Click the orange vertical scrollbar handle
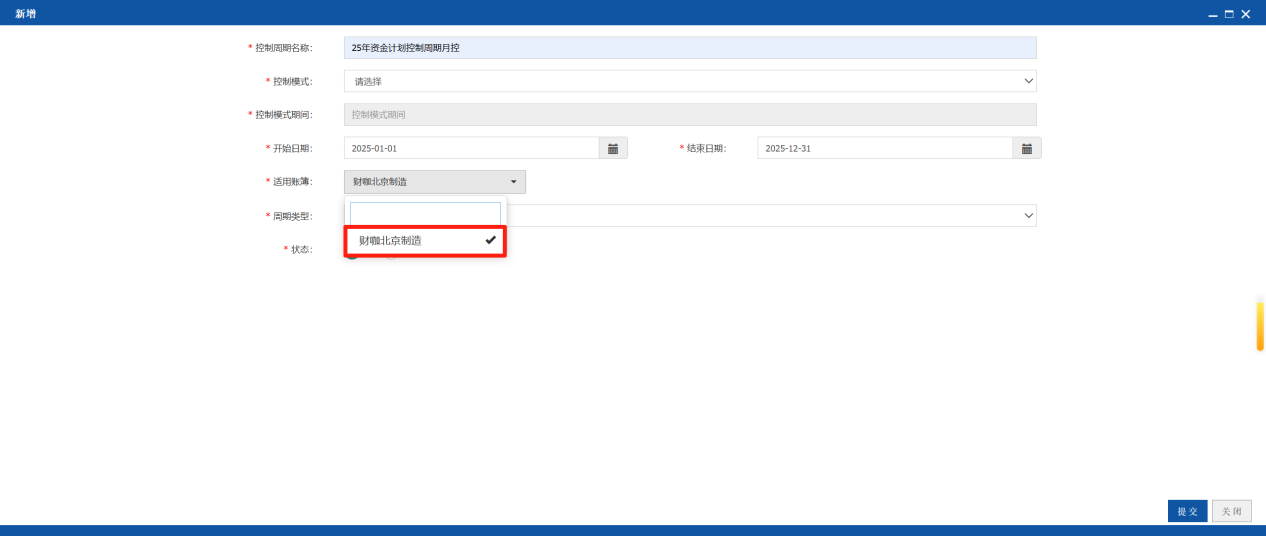Image resolution: width=1266 pixels, height=536 pixels. 1260,325
